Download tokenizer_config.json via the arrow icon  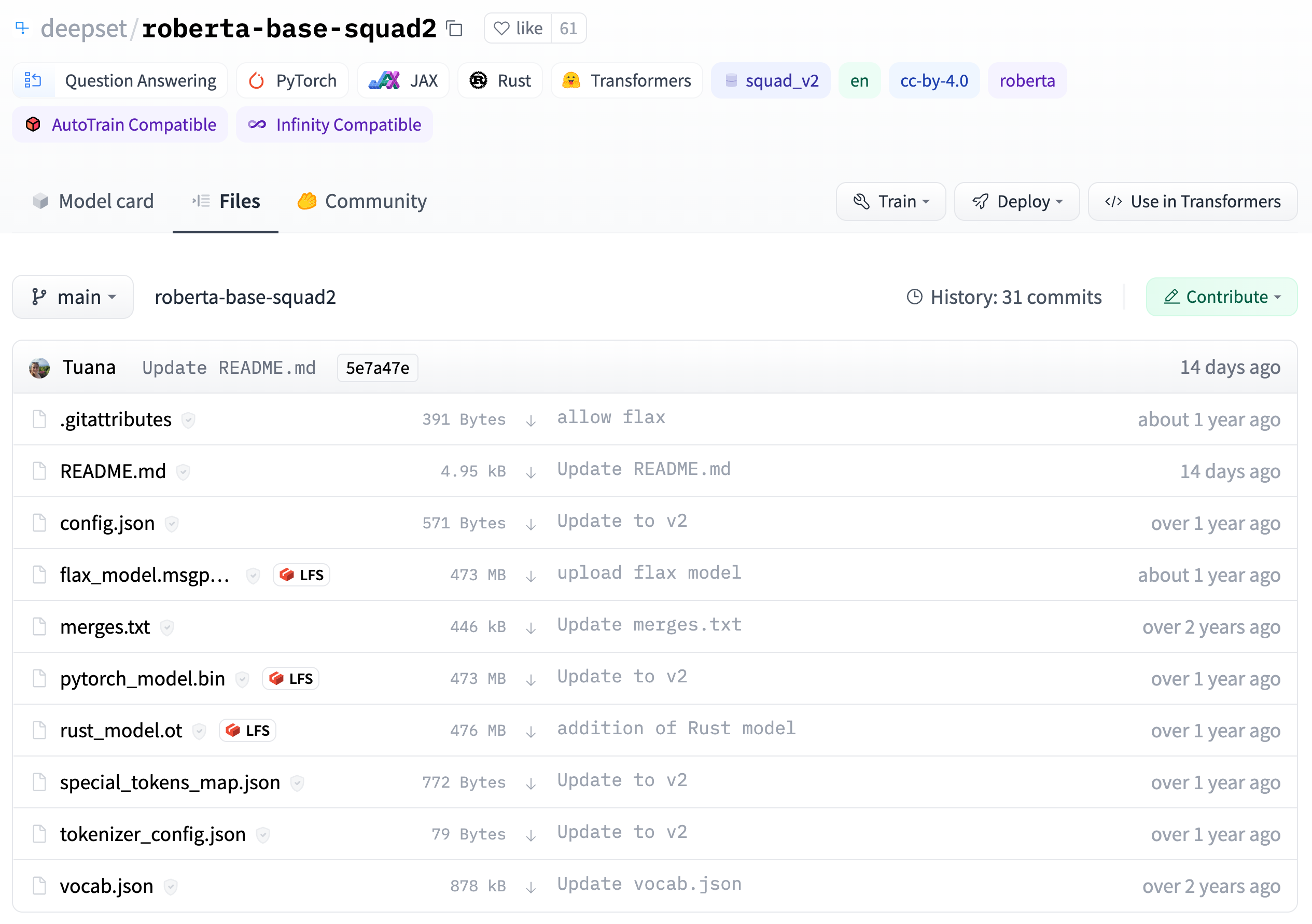click(x=531, y=835)
